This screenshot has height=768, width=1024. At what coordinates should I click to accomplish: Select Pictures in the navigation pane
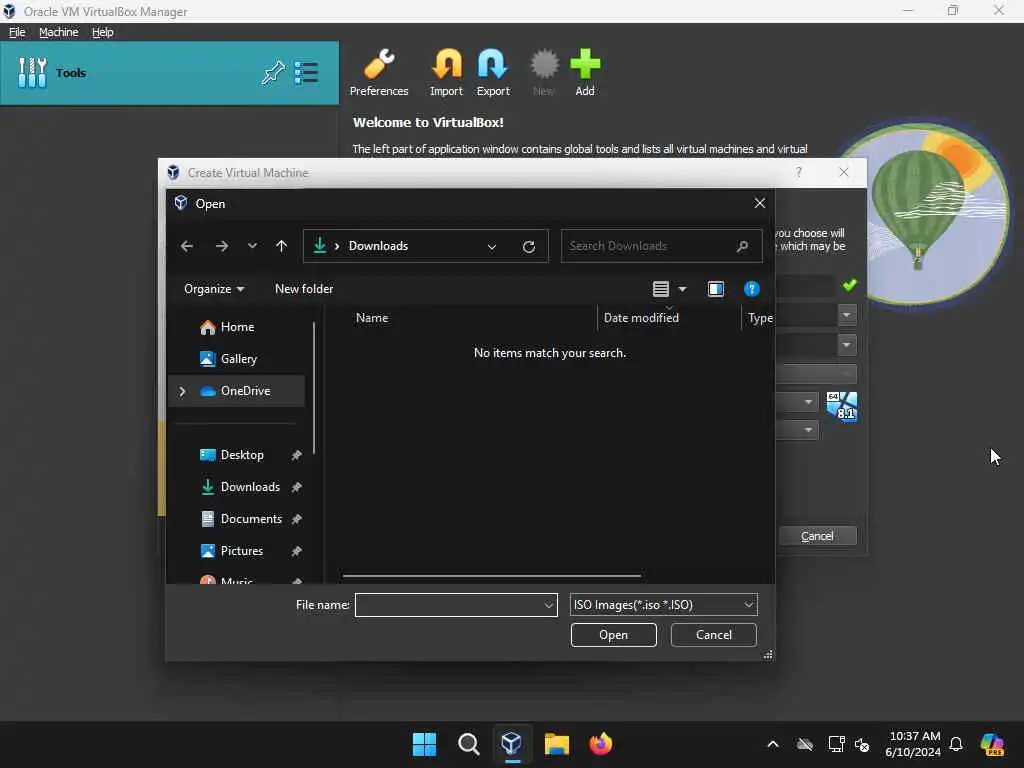242,551
